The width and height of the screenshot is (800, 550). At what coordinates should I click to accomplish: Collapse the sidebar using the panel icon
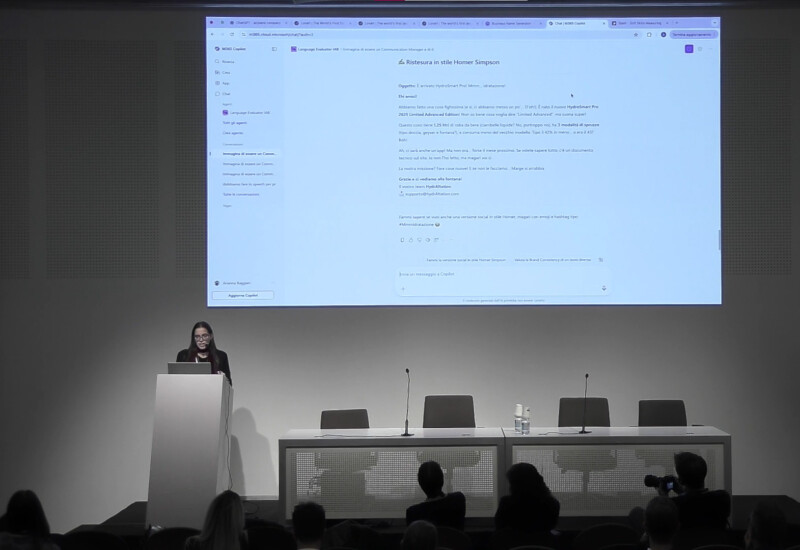point(275,48)
